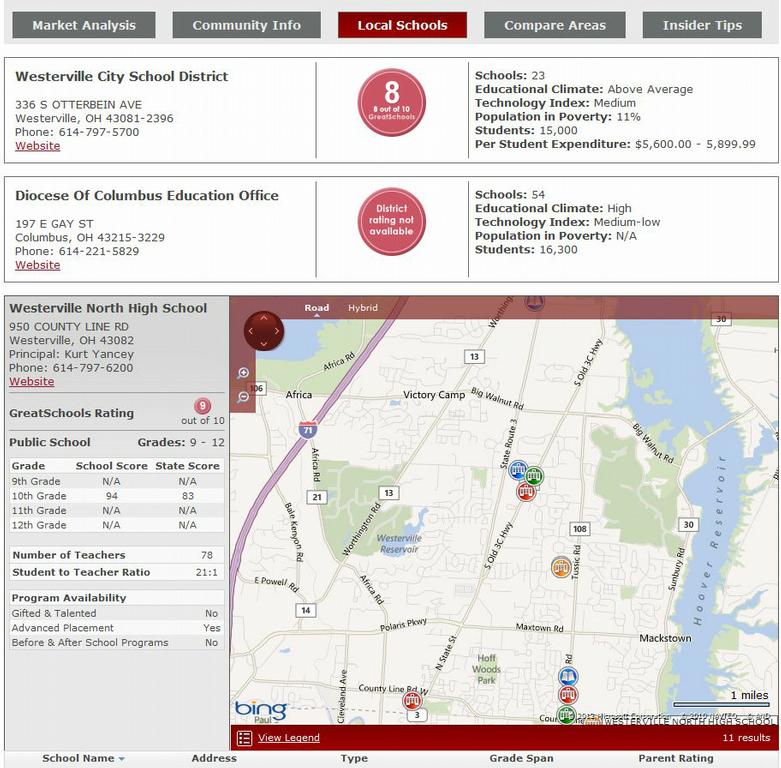Click the 10th Grade state score '83'

pos(188,496)
